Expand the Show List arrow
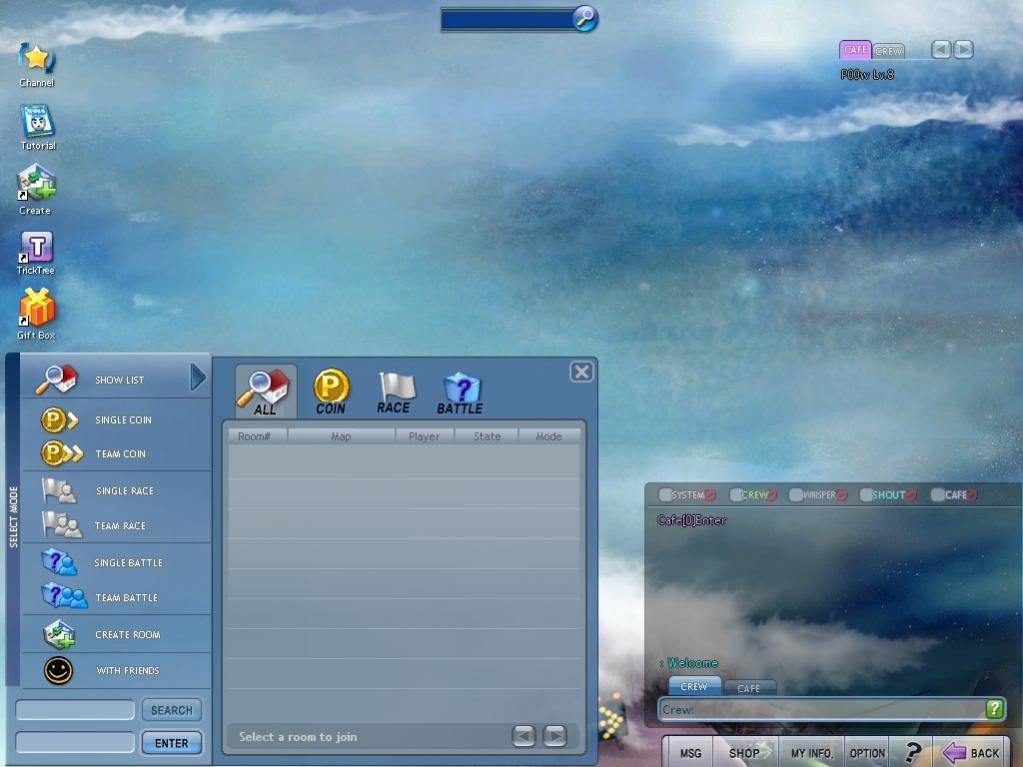Screen dimensions: 1023x767 tap(198, 378)
